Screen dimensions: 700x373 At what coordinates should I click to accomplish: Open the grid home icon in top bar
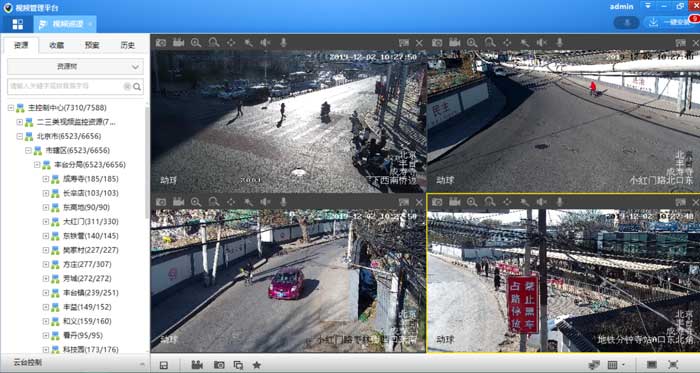tap(17, 24)
